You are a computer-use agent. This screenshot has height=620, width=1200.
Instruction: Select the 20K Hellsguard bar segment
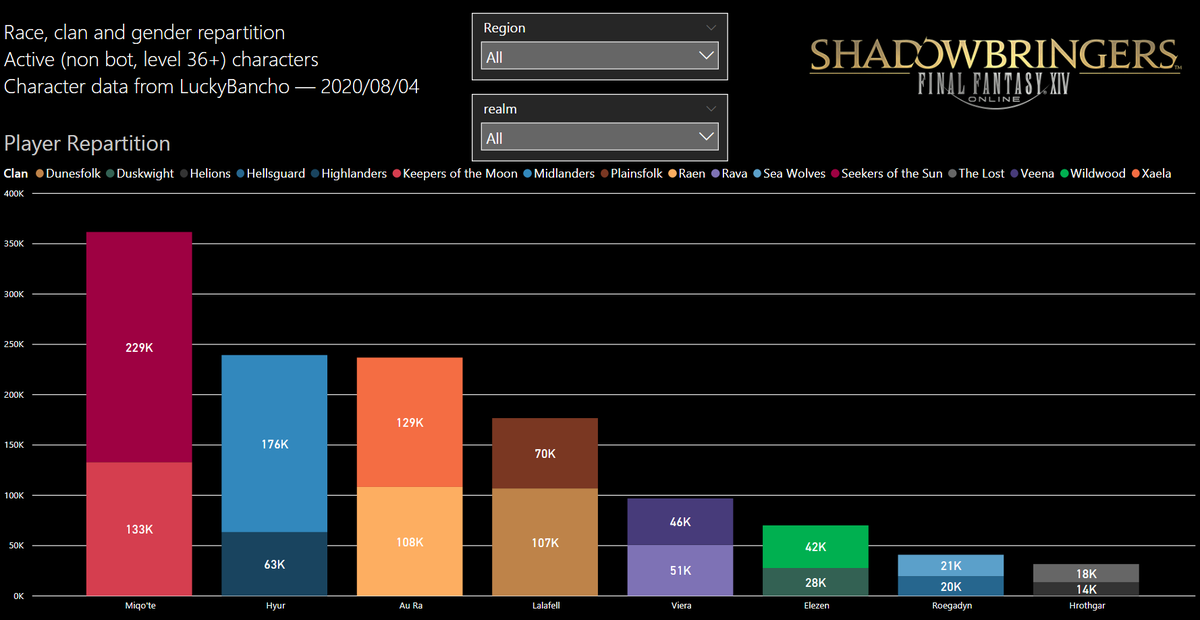[x=951, y=586]
